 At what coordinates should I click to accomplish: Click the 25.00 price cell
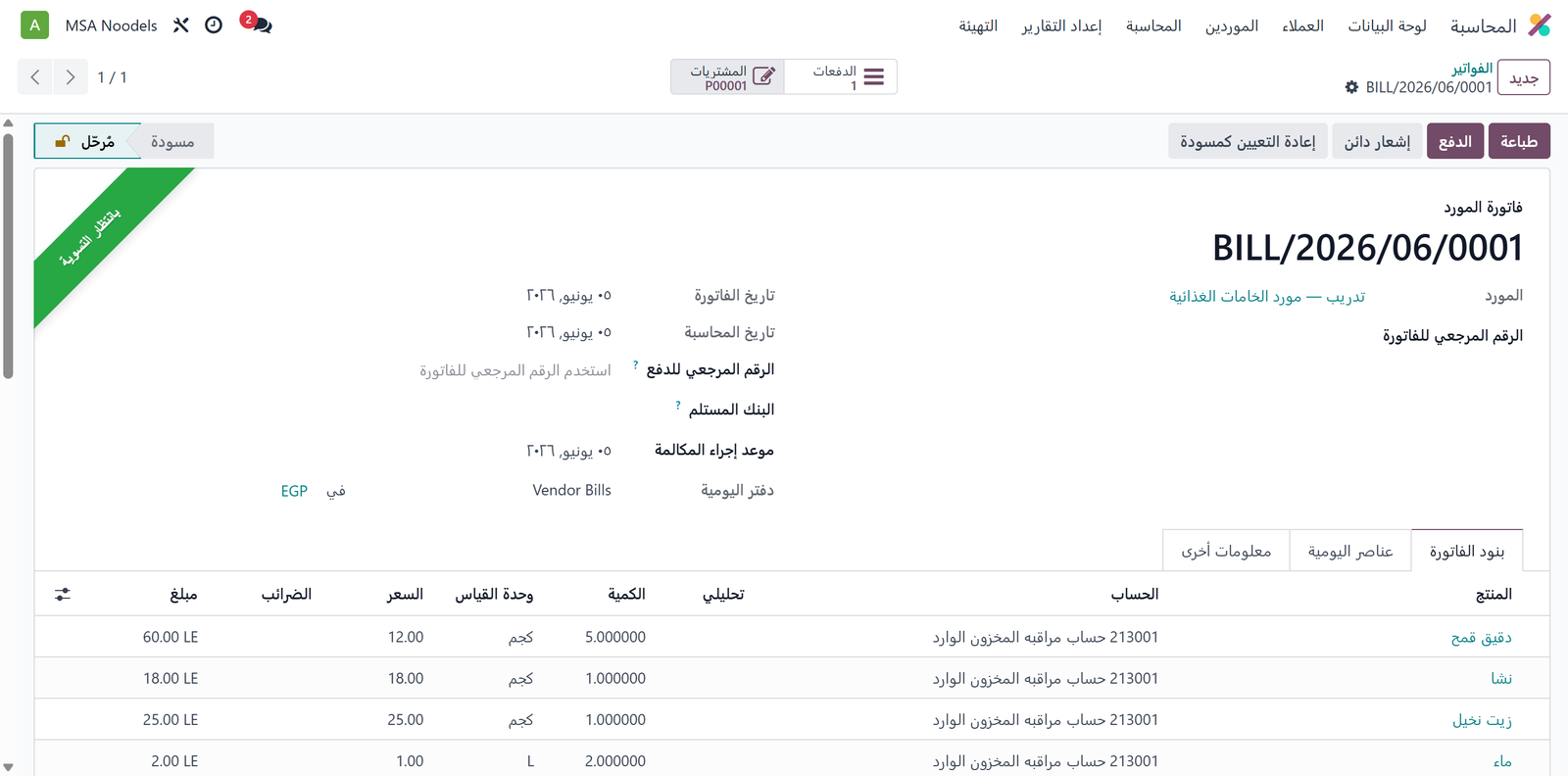pos(406,719)
